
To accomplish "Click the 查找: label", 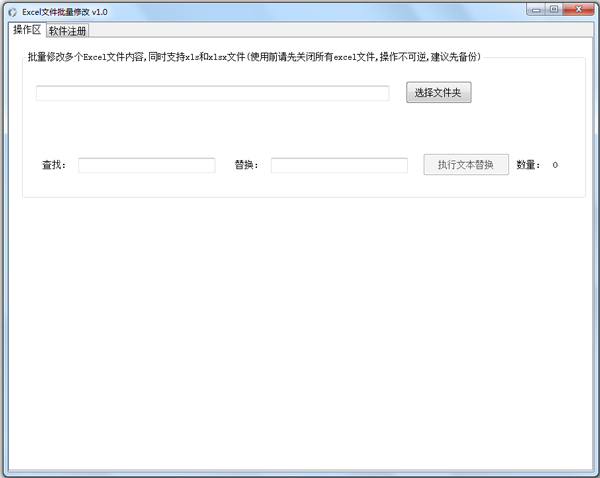I will click(x=54, y=165).
